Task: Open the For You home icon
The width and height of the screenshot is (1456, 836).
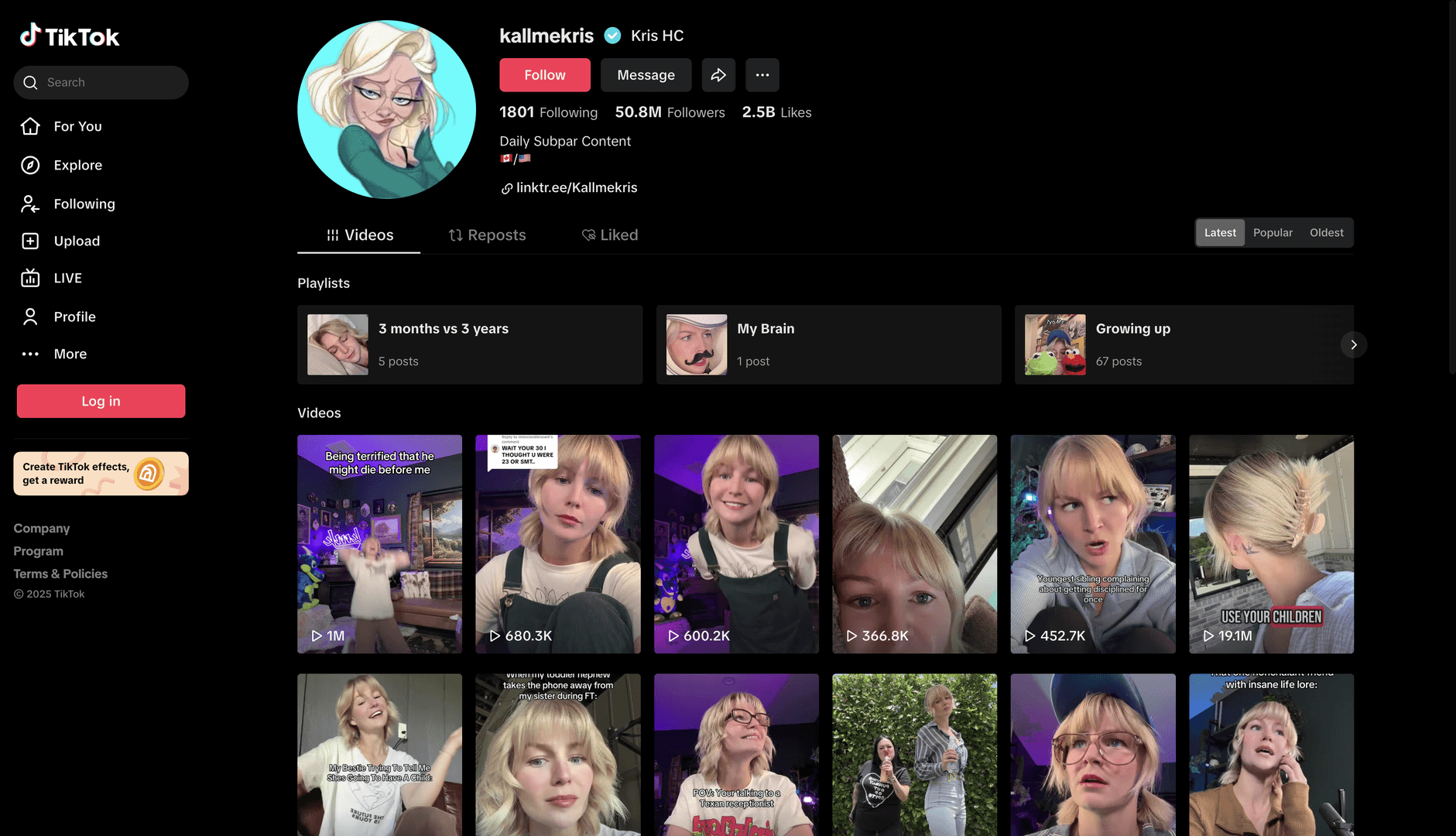Action: [30, 126]
